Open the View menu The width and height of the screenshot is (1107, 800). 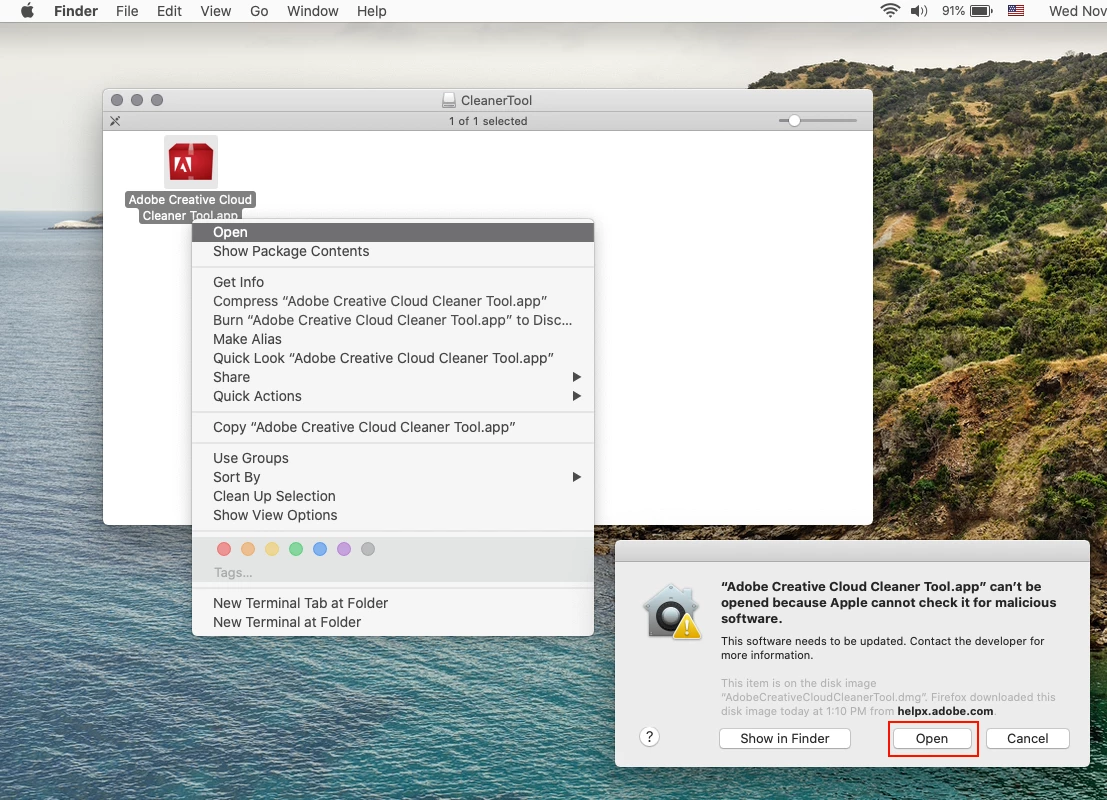click(215, 11)
